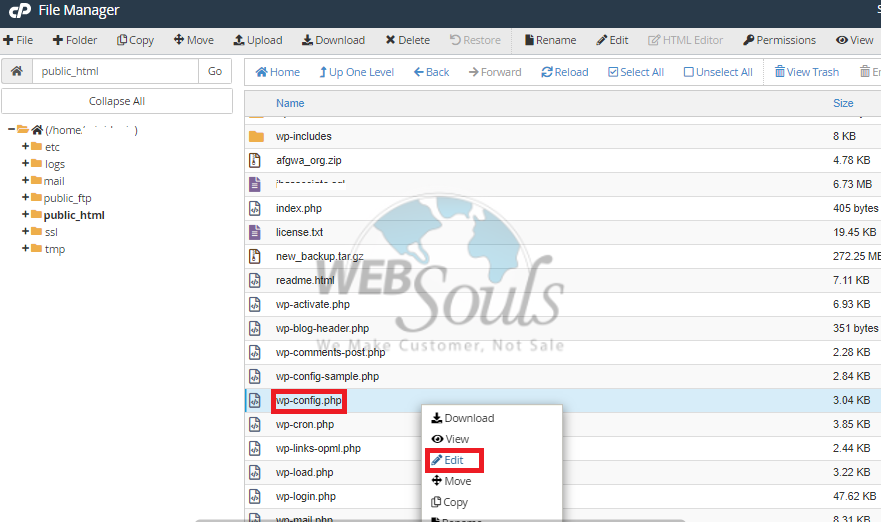Viewport: 885px width, 522px height.
Task: Expand the ssl folder in tree
Action: (x=25, y=231)
